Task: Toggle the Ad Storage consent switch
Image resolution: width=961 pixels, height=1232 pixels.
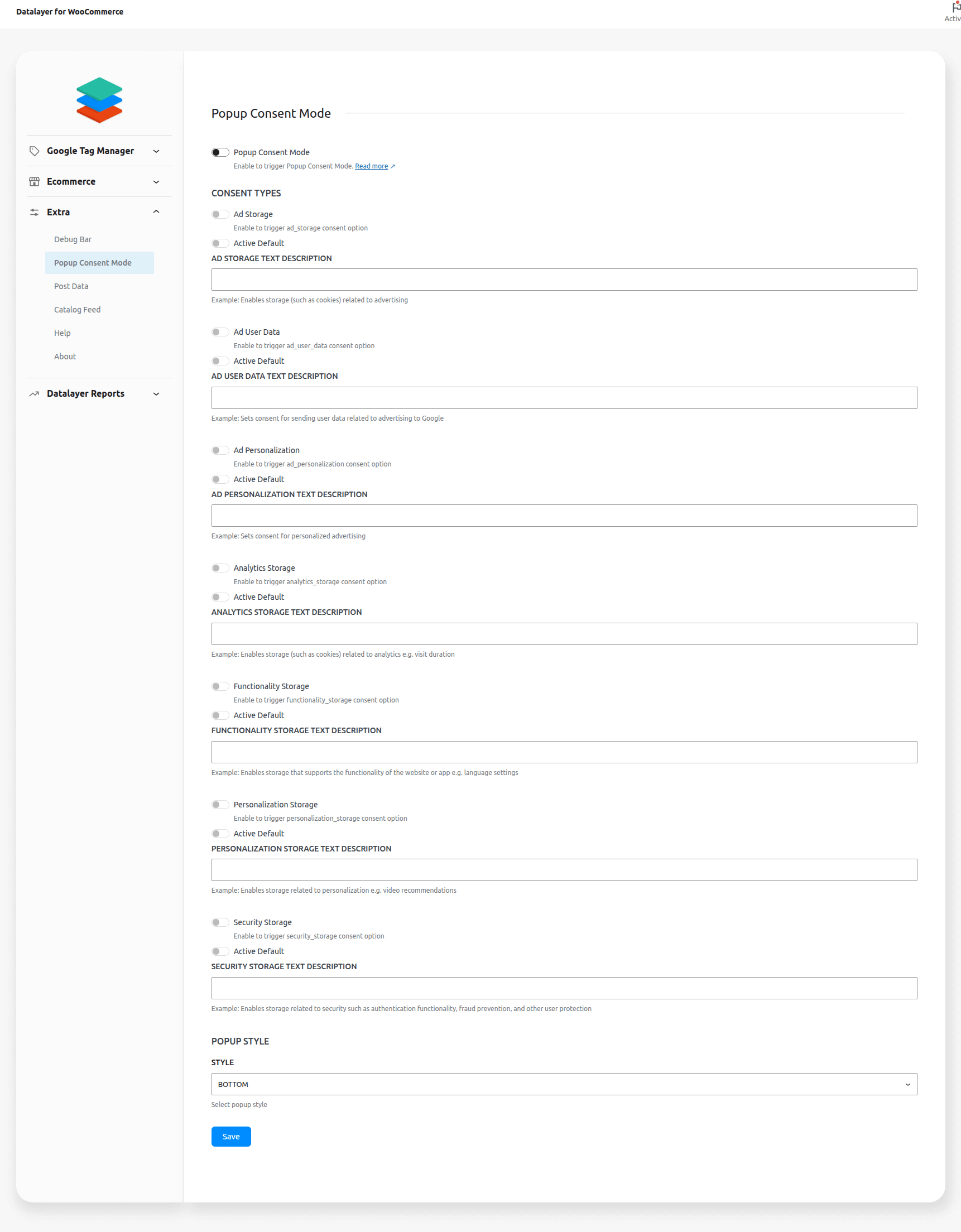Action: [x=220, y=214]
